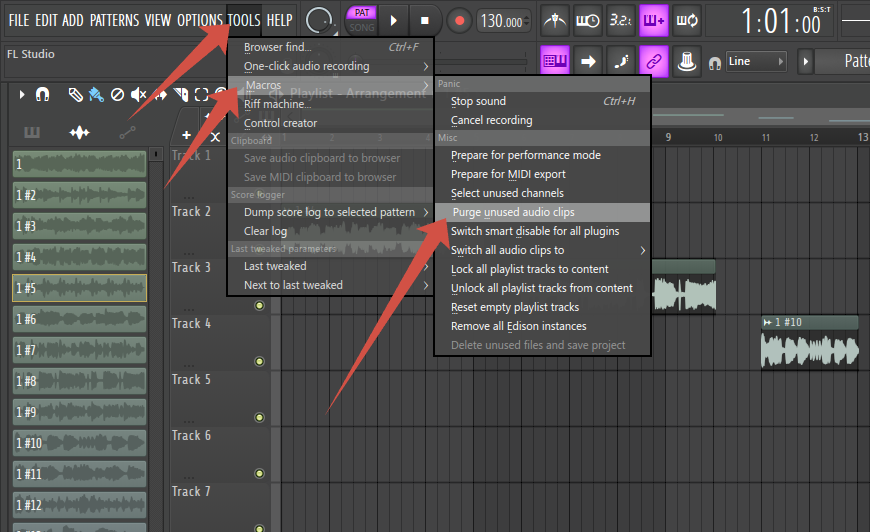This screenshot has width=870, height=532.
Task: Open the OPTIONS menu
Action: click(x=200, y=21)
